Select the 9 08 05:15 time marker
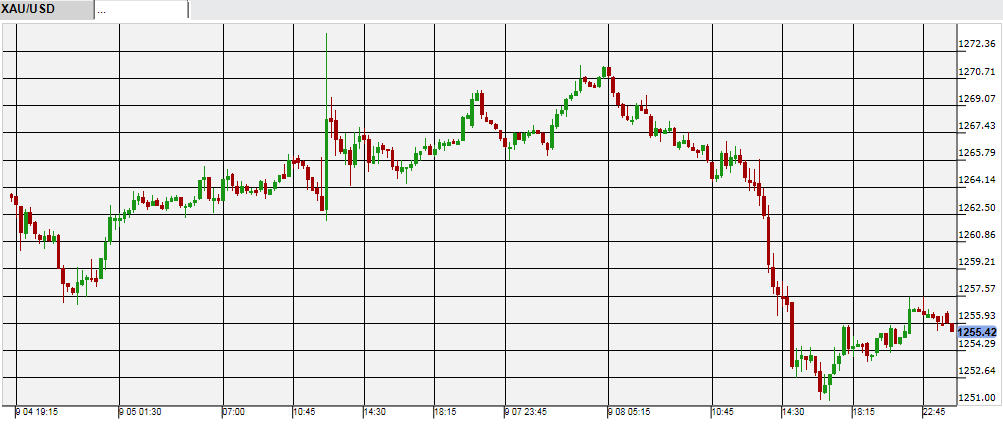1003x428 pixels. (630, 411)
